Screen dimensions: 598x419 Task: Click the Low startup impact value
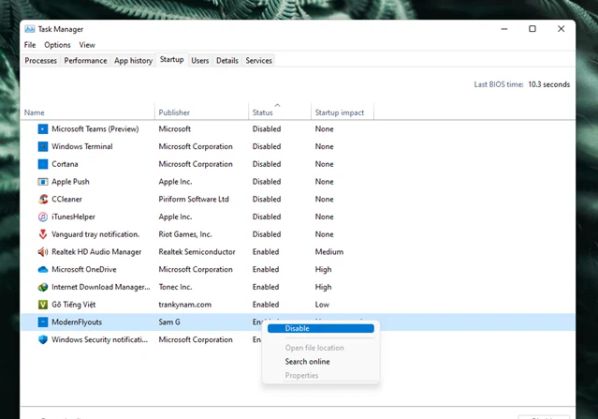click(322, 304)
